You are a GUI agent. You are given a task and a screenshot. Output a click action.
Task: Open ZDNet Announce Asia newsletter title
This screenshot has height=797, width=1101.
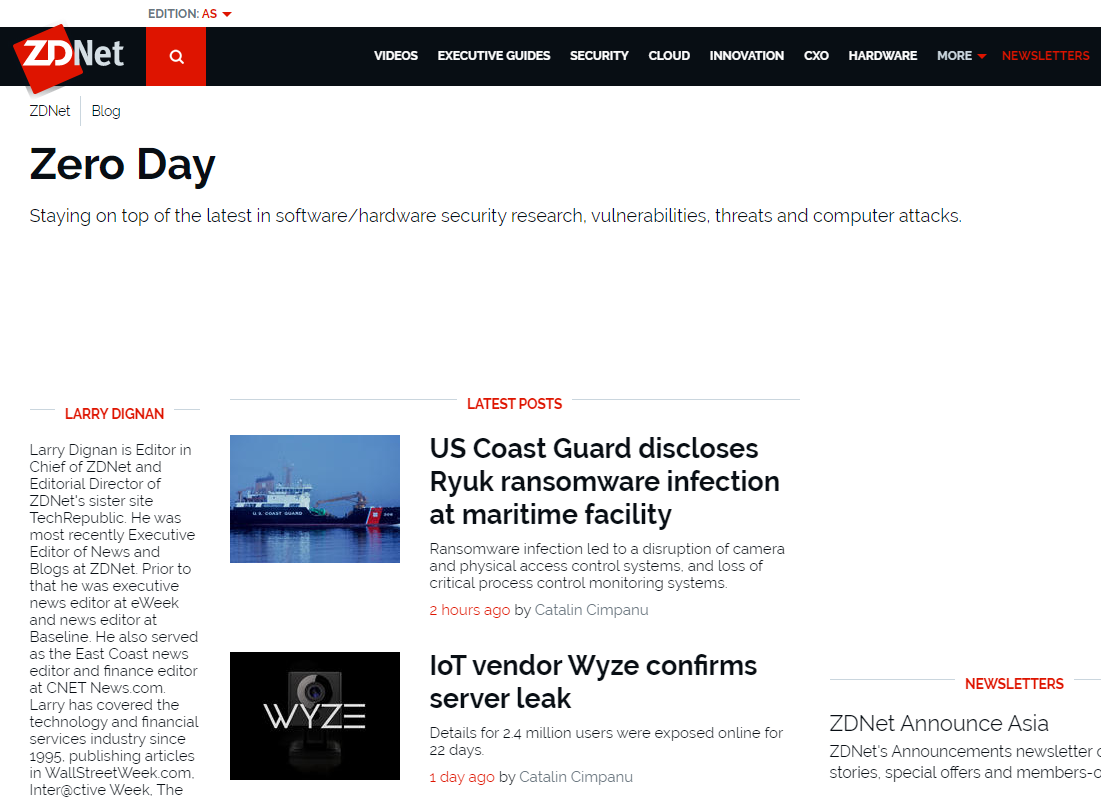[x=939, y=723]
